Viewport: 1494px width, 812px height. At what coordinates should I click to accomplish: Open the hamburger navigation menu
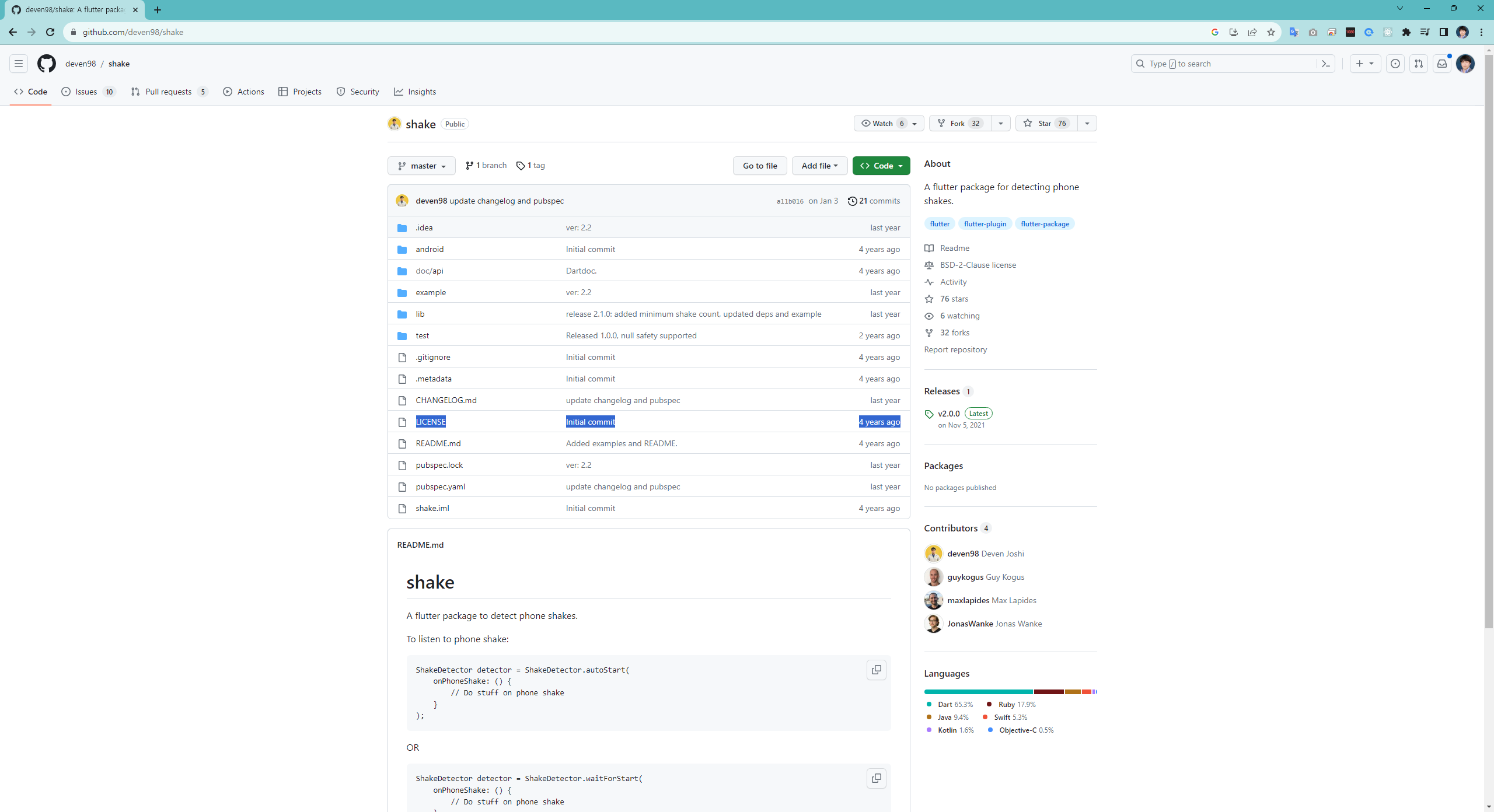19,64
